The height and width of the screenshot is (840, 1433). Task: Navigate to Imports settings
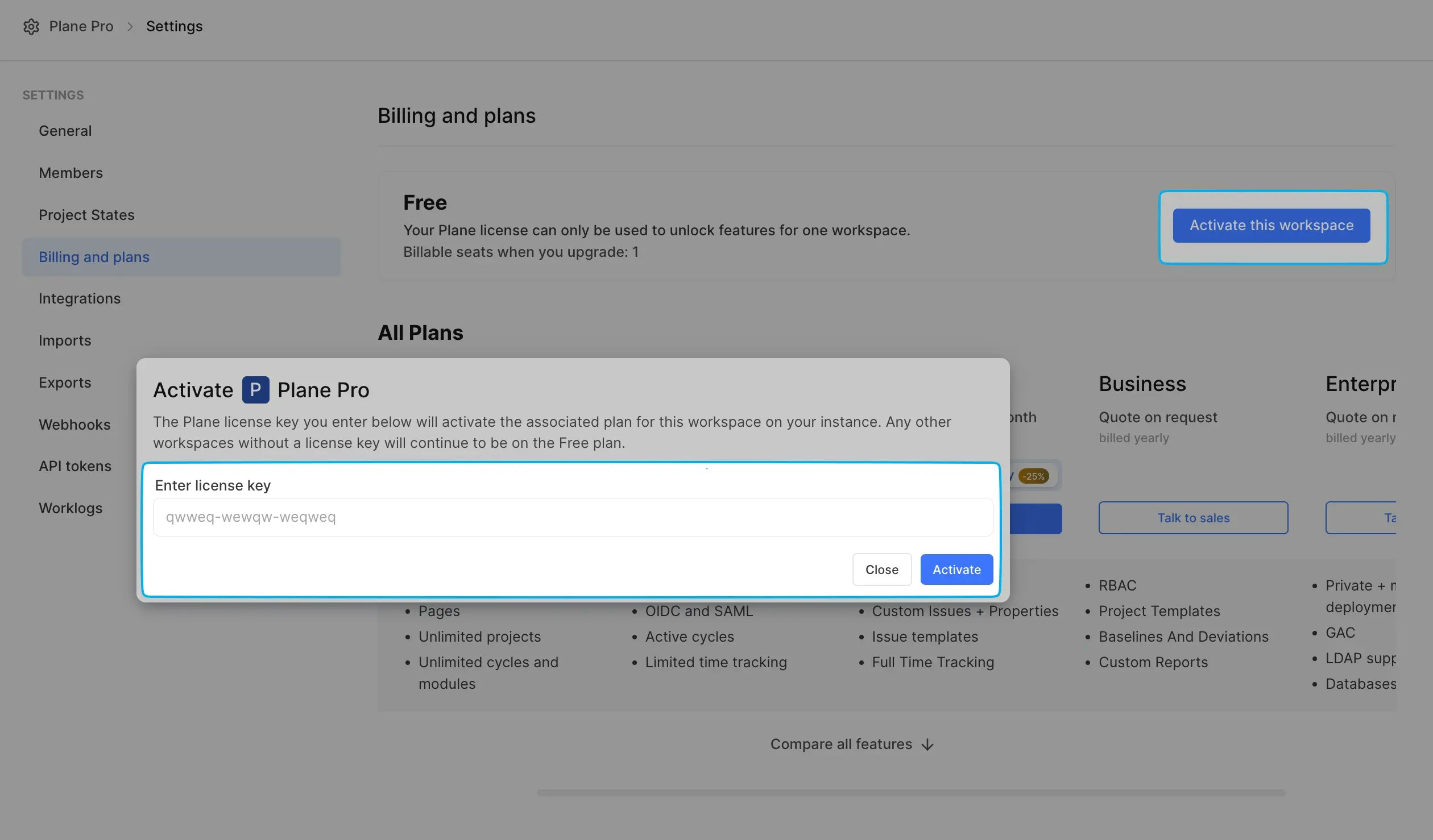(65, 340)
